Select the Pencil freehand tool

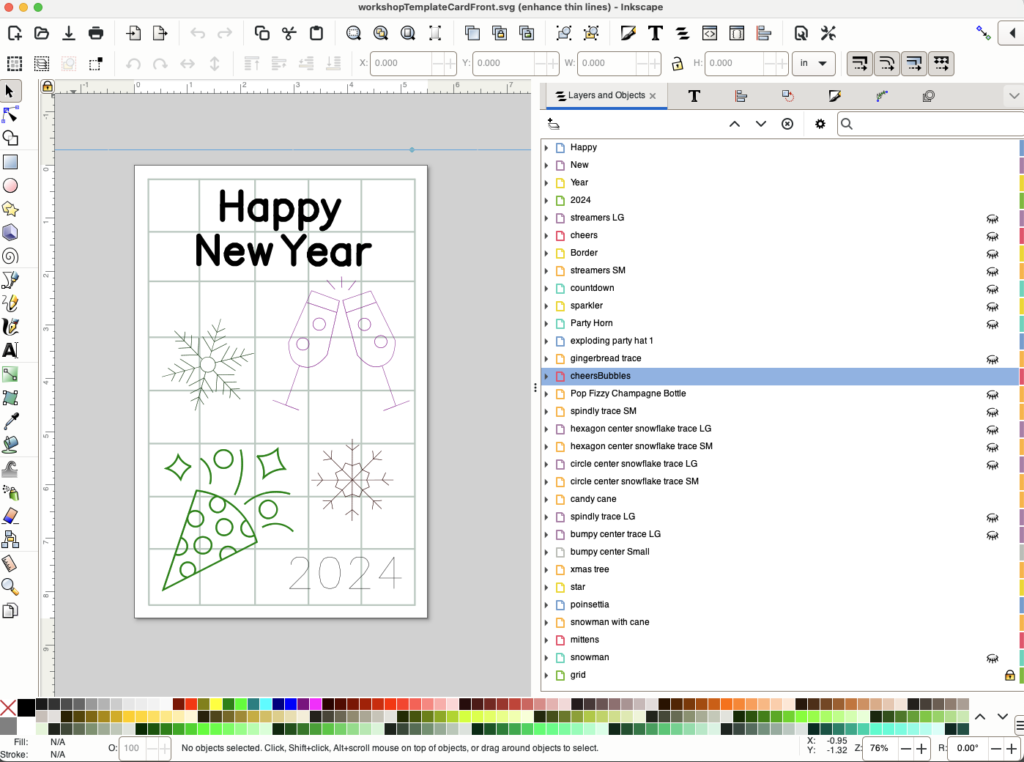(x=10, y=303)
